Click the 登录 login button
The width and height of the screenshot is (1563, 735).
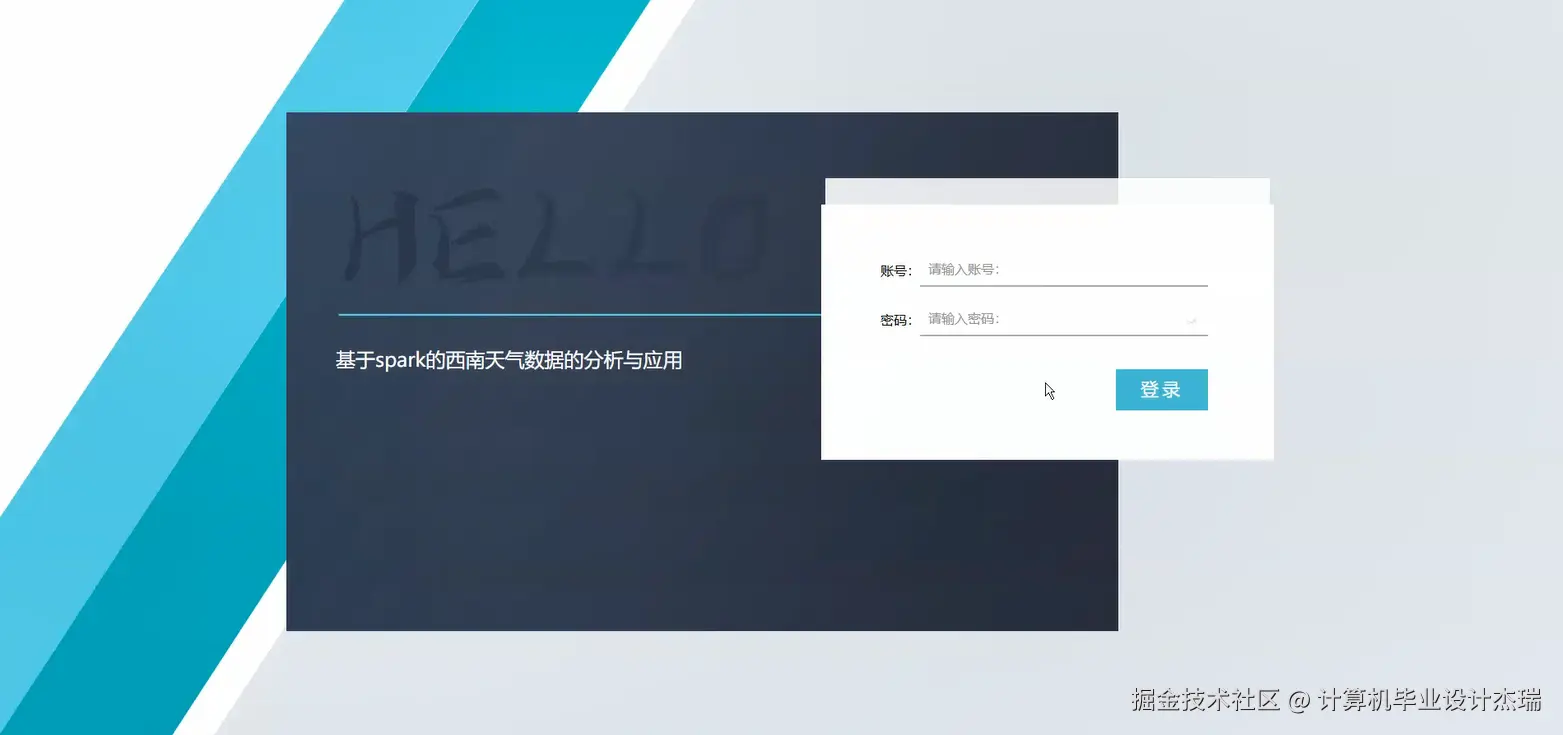pyautogui.click(x=1161, y=389)
